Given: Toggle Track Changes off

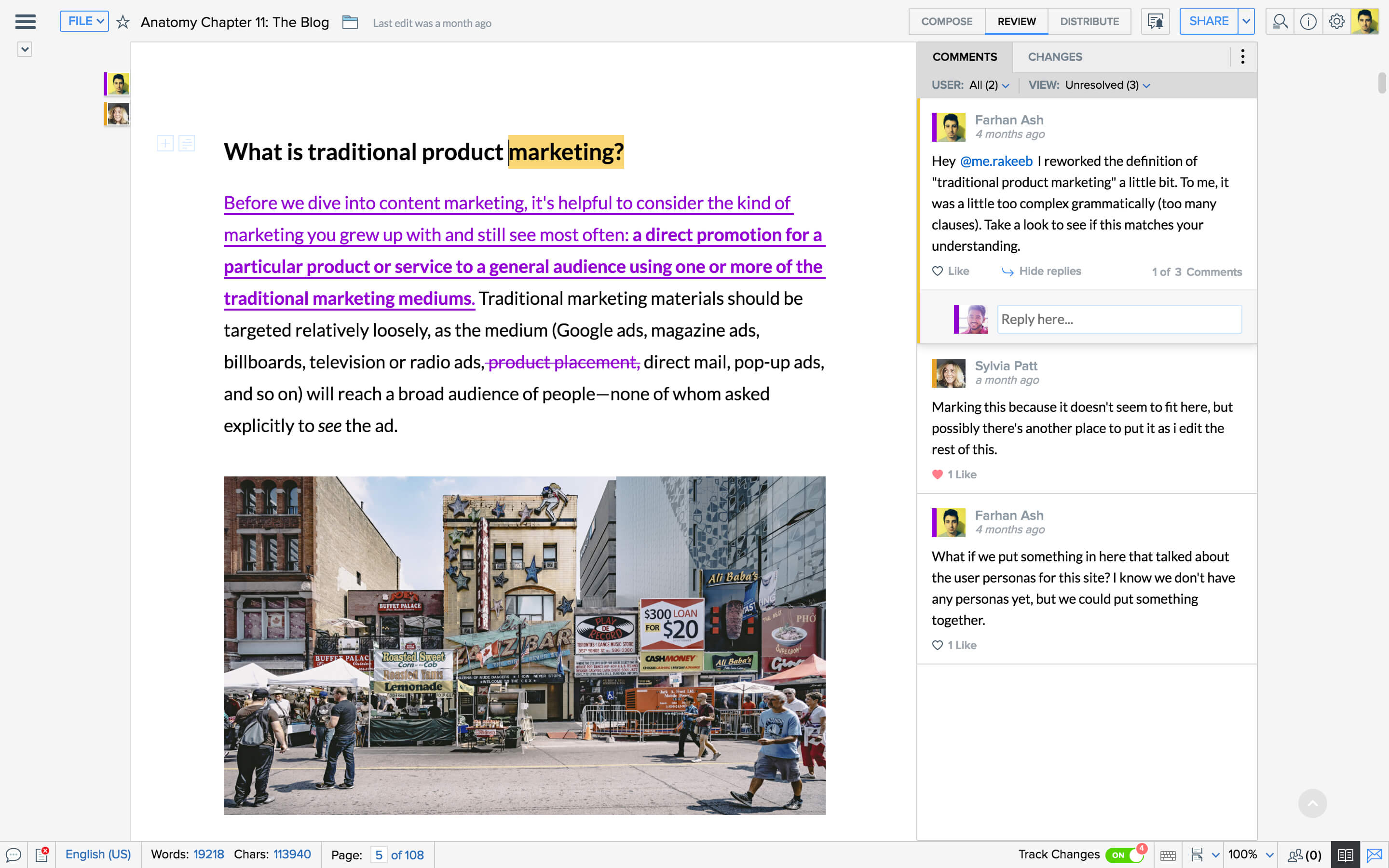Looking at the screenshot, I should coord(1124,855).
